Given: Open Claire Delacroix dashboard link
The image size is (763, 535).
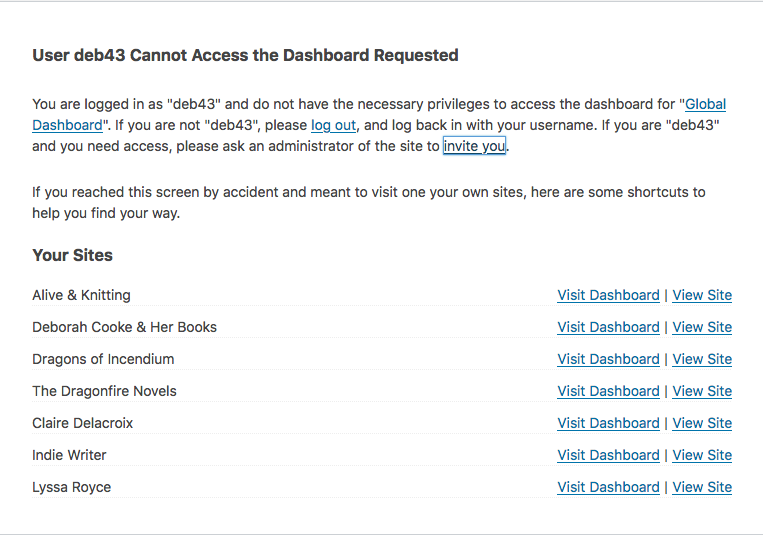Looking at the screenshot, I should [x=608, y=423].
